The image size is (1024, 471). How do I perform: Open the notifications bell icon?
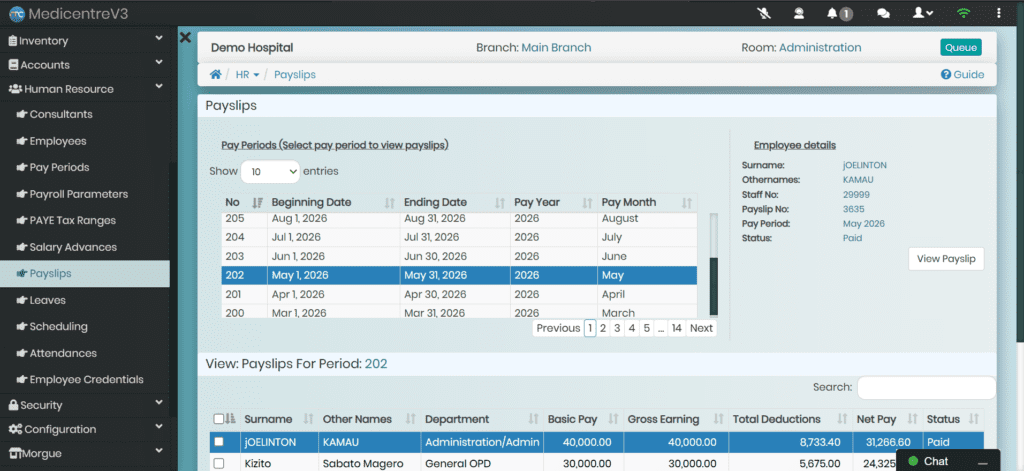point(832,13)
